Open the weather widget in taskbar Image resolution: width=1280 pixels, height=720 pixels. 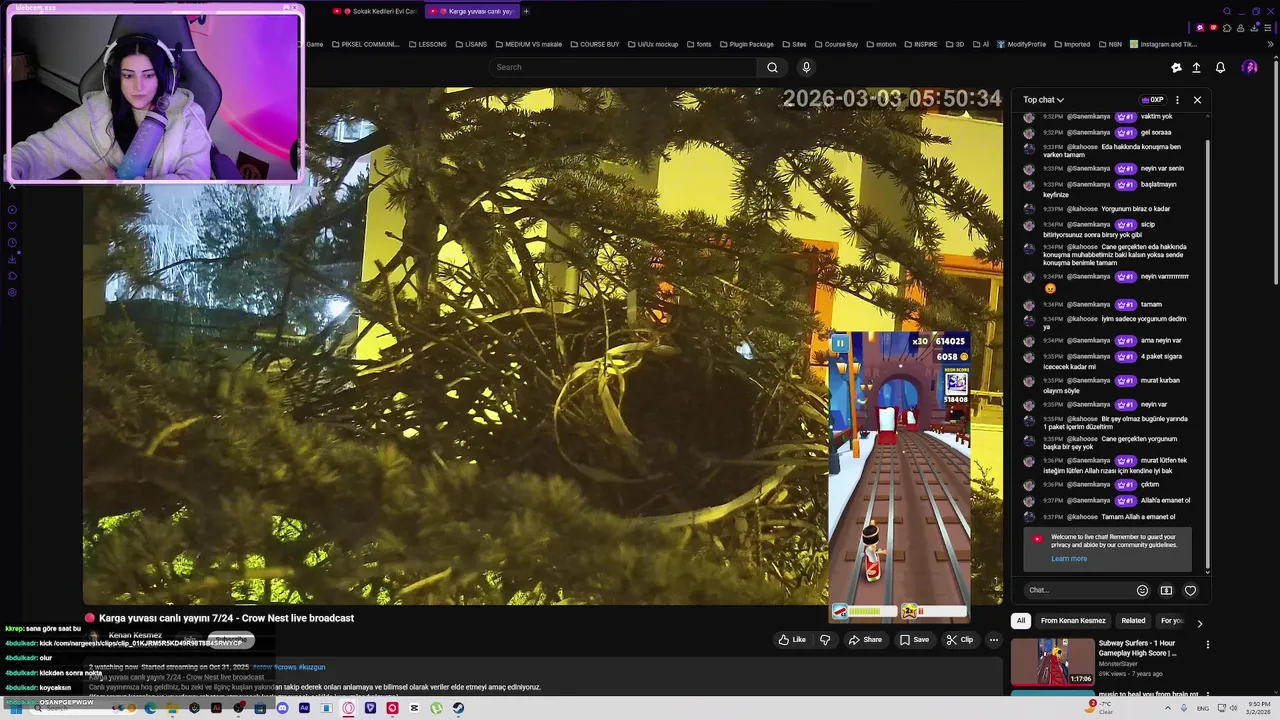pos(1100,707)
